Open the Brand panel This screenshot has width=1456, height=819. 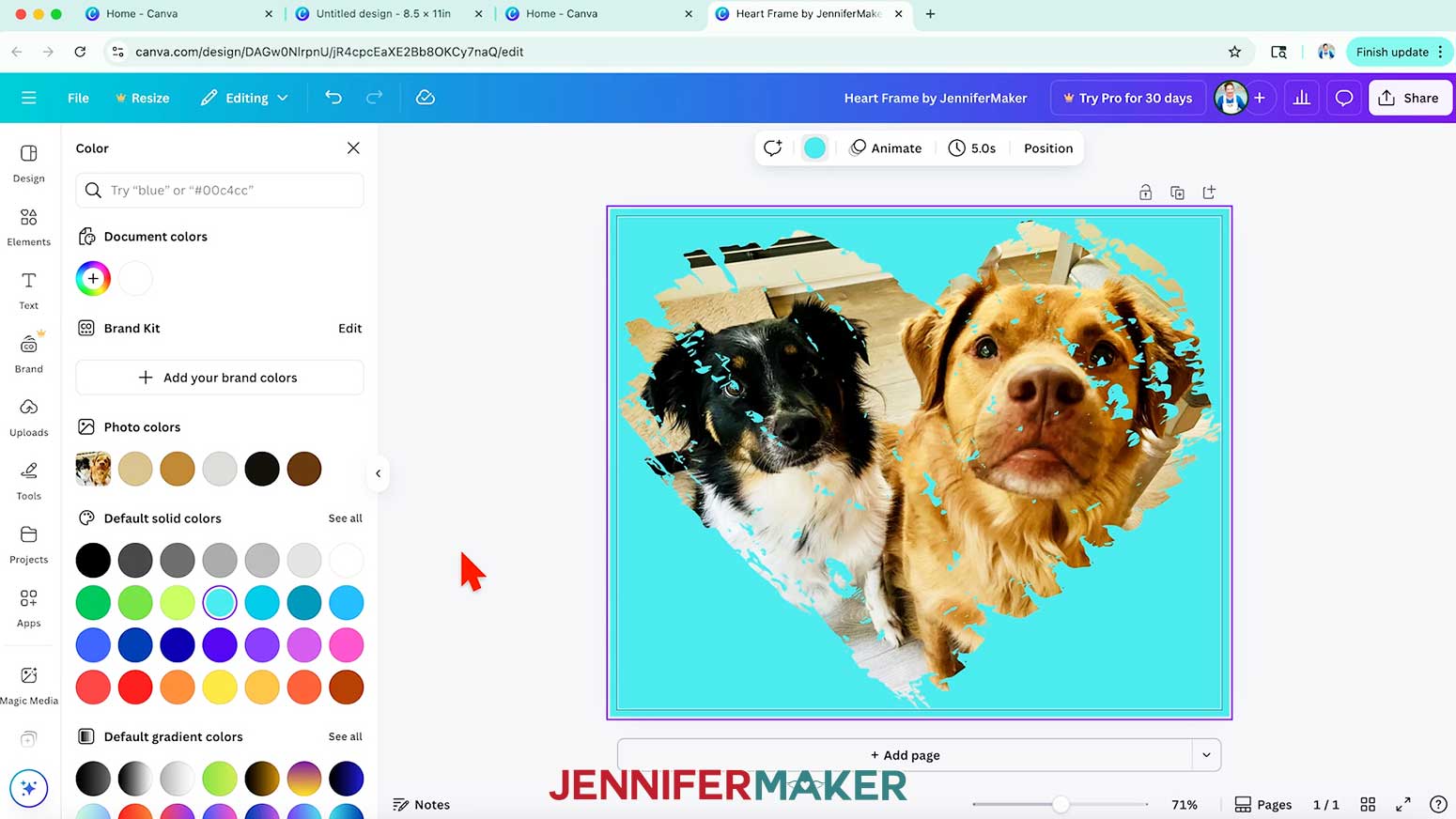tap(28, 354)
